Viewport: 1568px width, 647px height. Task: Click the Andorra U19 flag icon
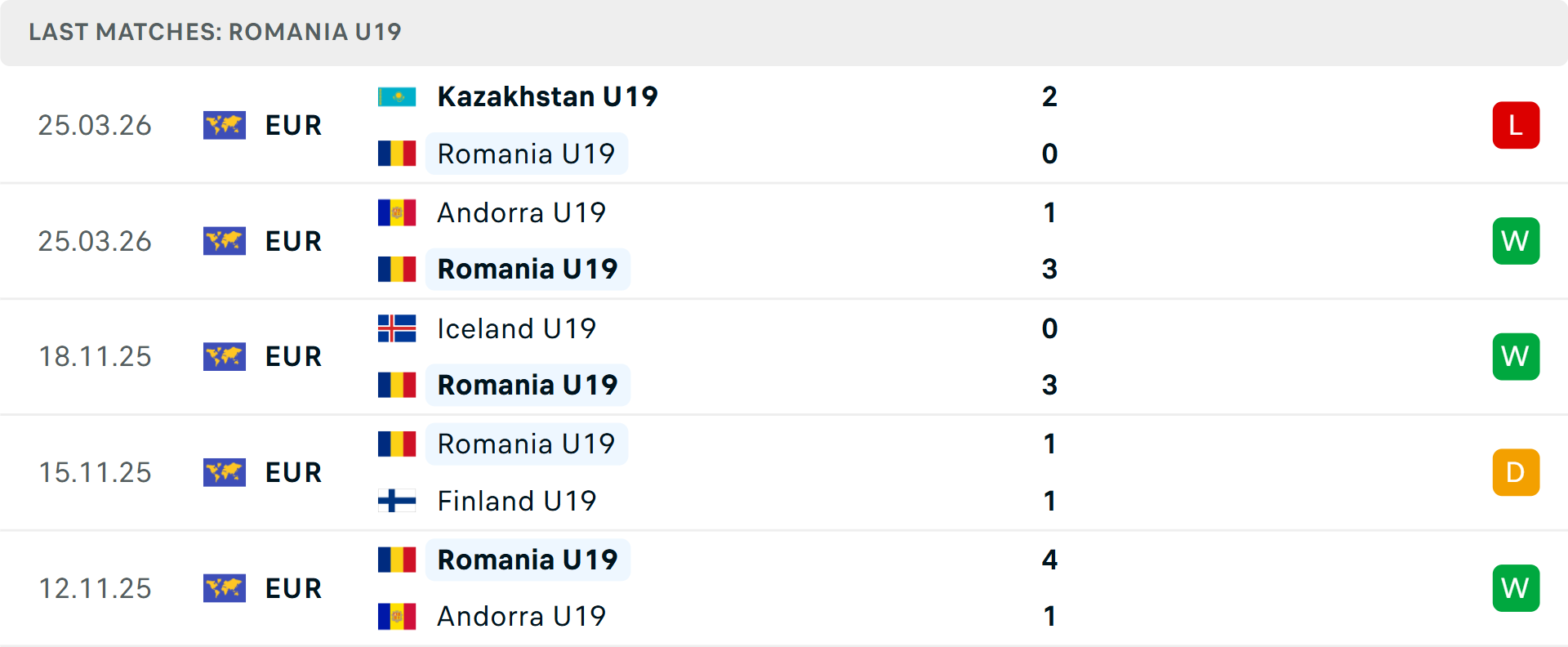tap(398, 212)
